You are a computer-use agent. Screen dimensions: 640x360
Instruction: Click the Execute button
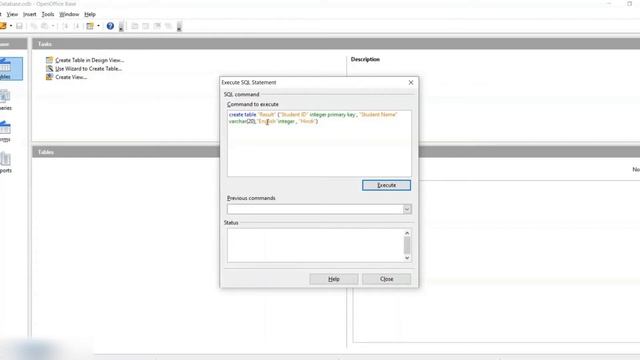point(386,185)
